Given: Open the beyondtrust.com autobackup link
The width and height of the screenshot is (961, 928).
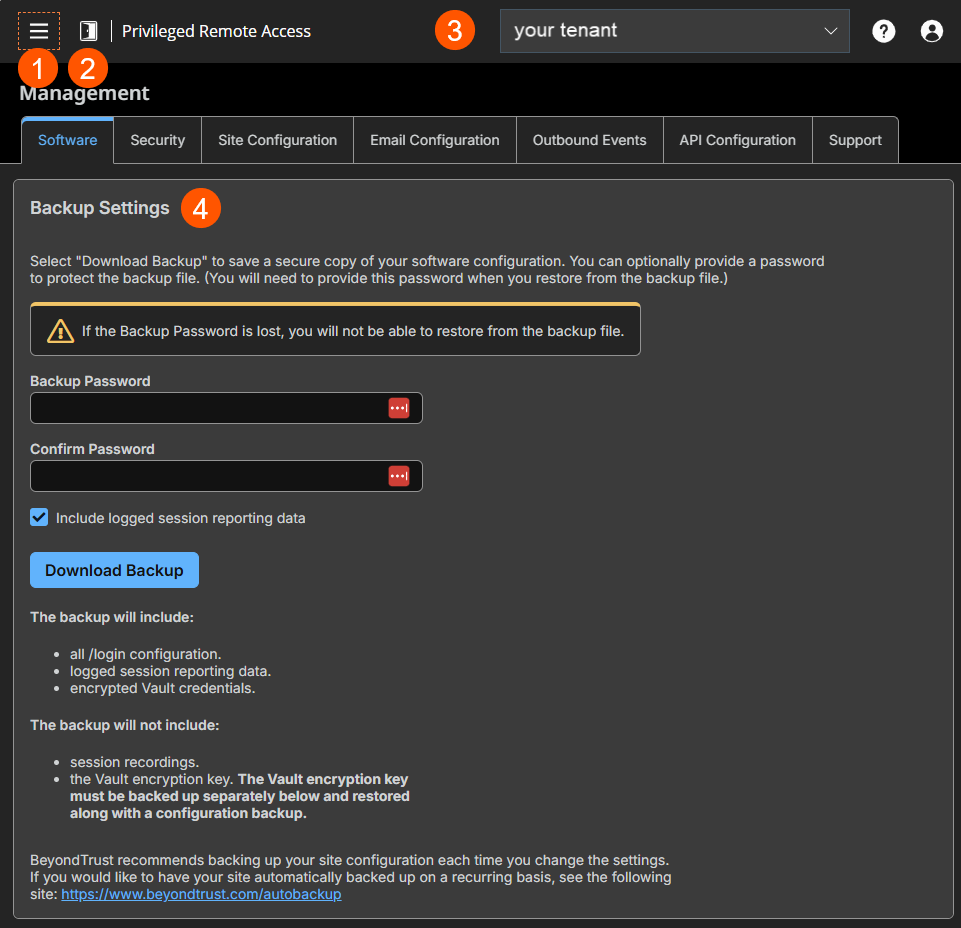Looking at the screenshot, I should 201,894.
